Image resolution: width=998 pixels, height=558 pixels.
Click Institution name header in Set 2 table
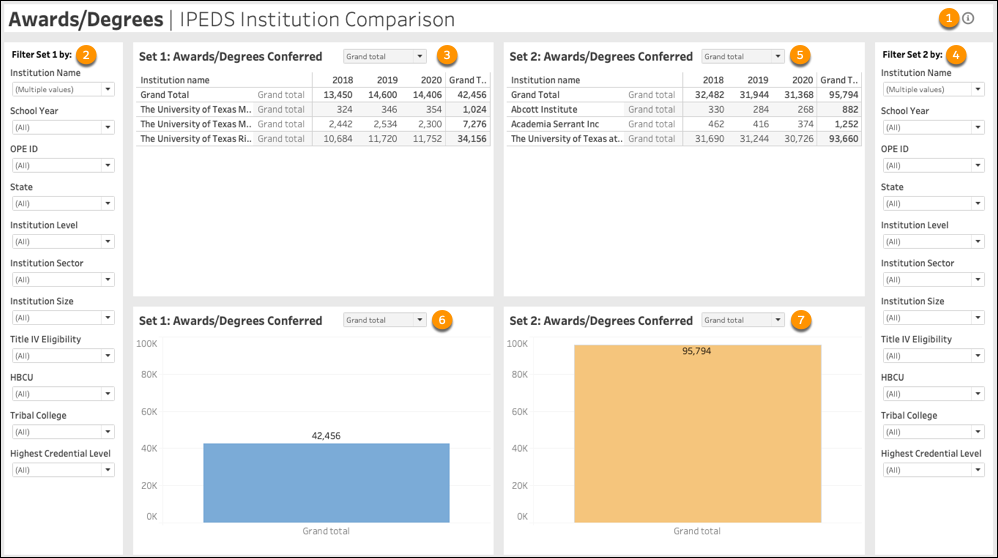pyautogui.click(x=545, y=80)
